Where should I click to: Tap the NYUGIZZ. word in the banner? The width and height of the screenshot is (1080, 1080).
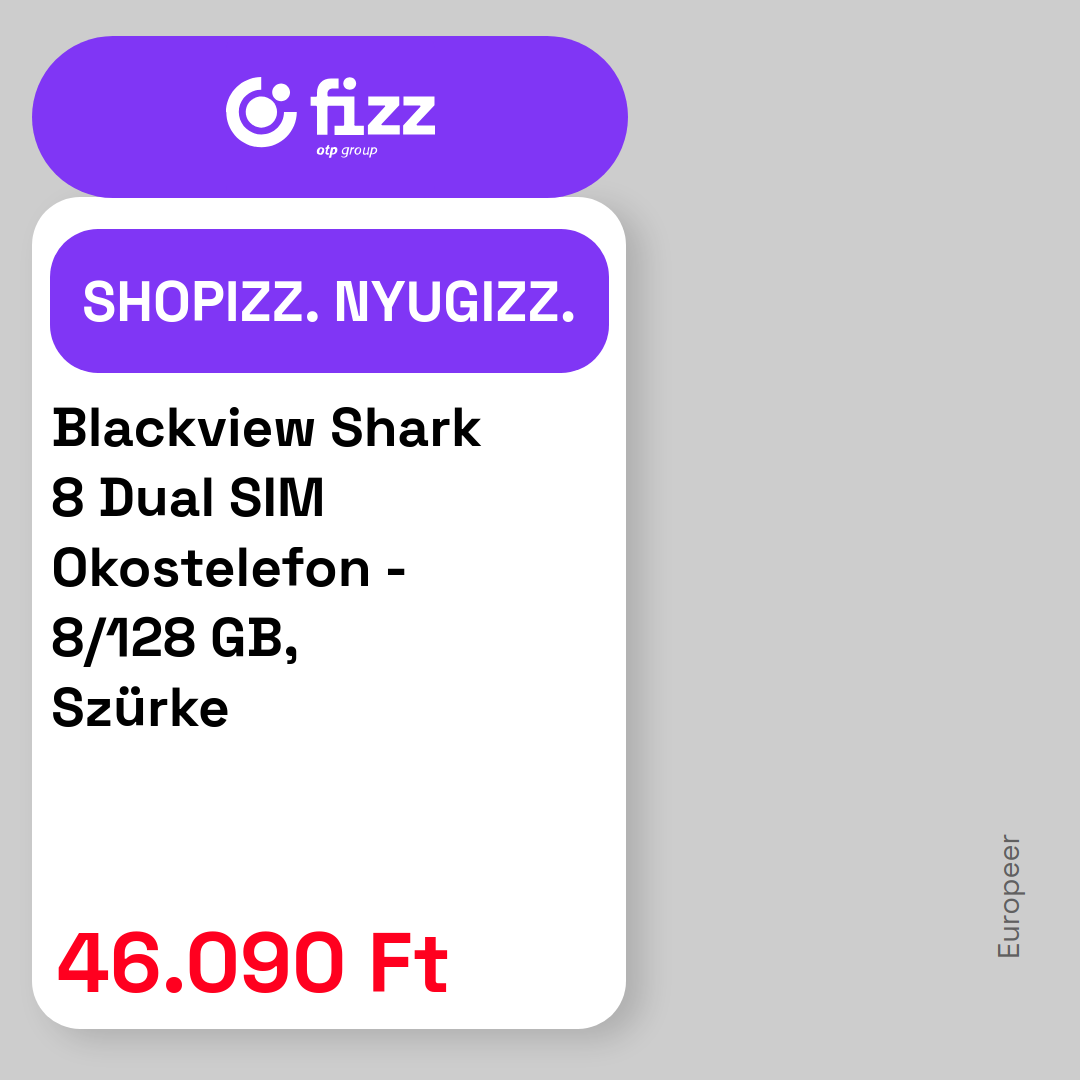click(455, 302)
